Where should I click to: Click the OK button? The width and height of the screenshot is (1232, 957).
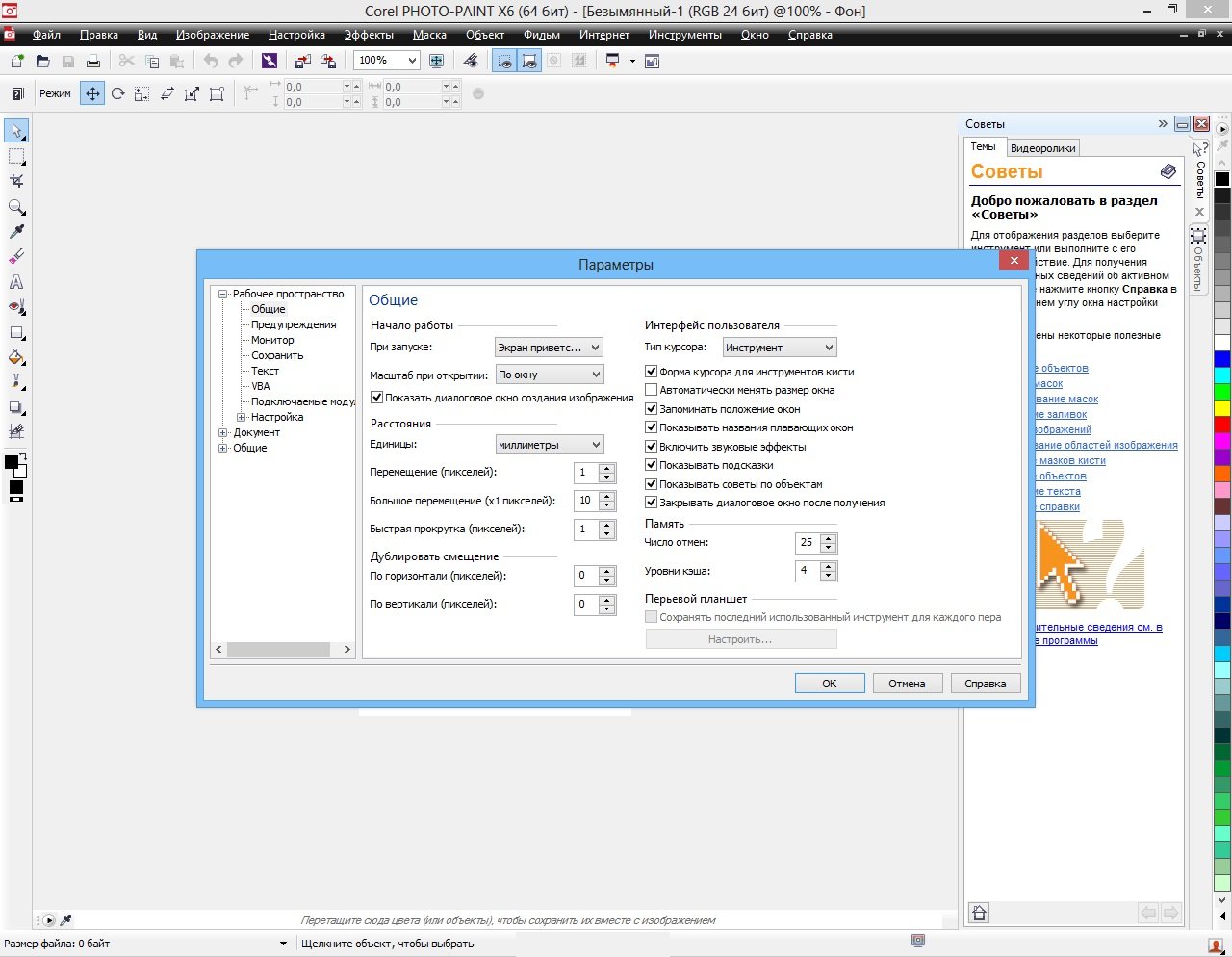coord(829,684)
